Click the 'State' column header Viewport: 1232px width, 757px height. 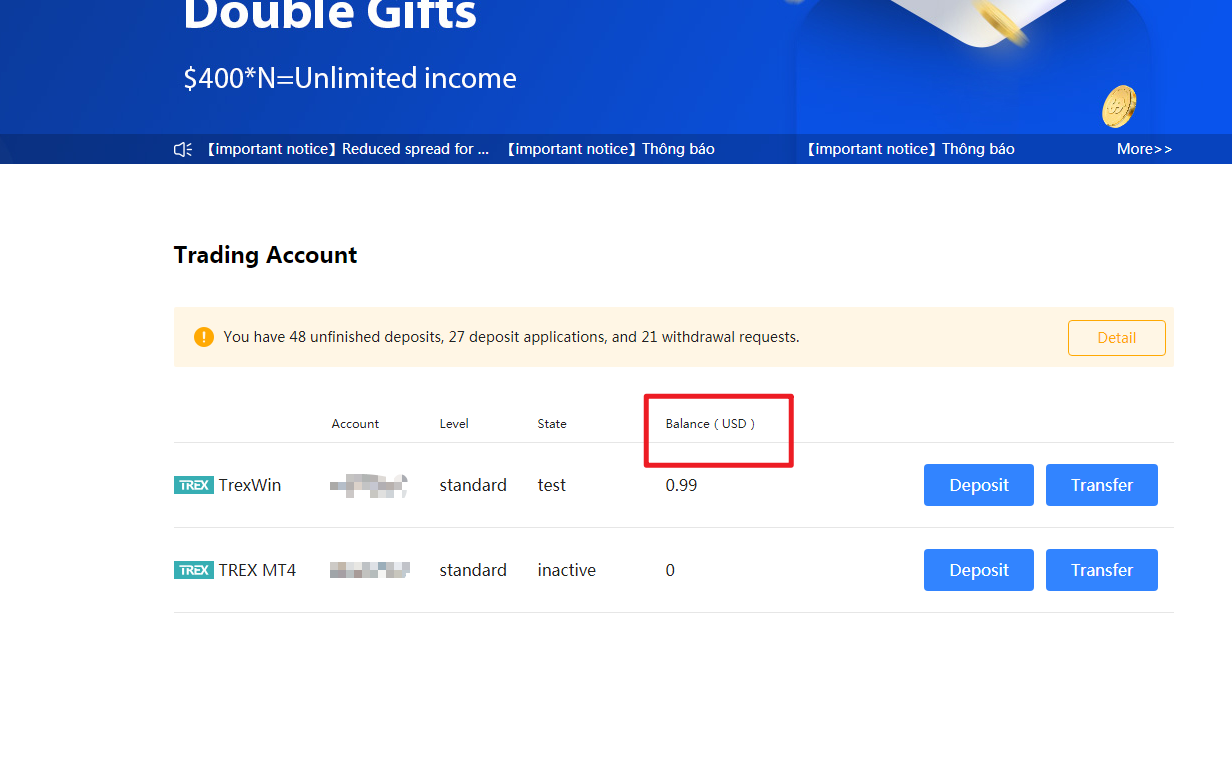pyautogui.click(x=552, y=424)
